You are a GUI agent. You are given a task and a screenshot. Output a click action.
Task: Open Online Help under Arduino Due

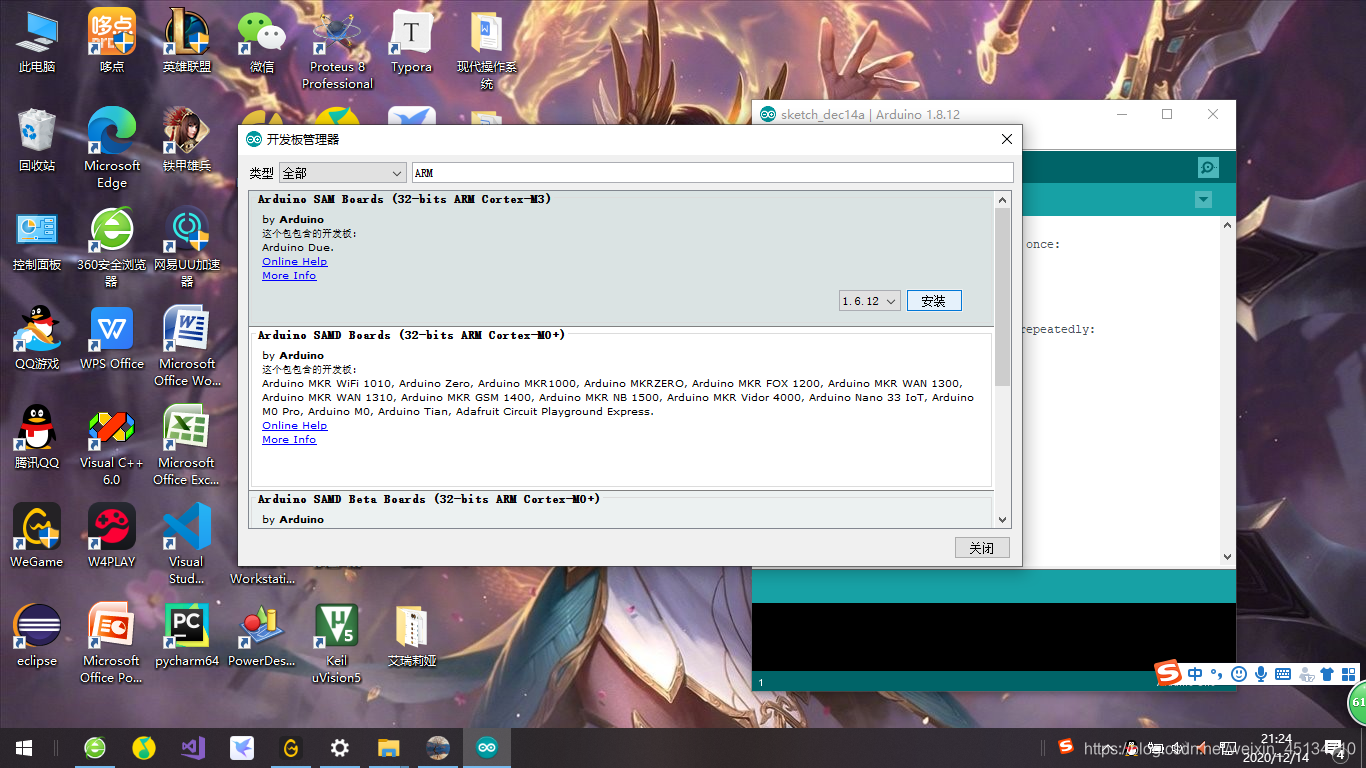point(295,262)
